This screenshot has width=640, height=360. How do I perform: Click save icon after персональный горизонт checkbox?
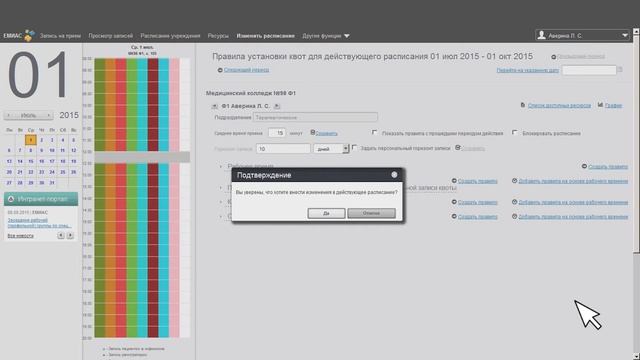[458, 148]
